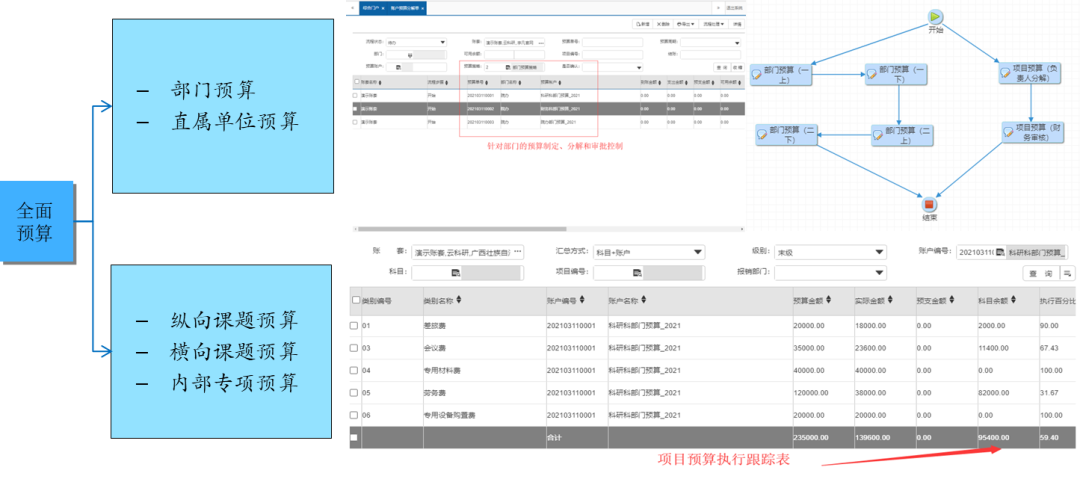Tick the checkbox for row 03 会议费
This screenshot has width=1080, height=482.
coord(355,348)
